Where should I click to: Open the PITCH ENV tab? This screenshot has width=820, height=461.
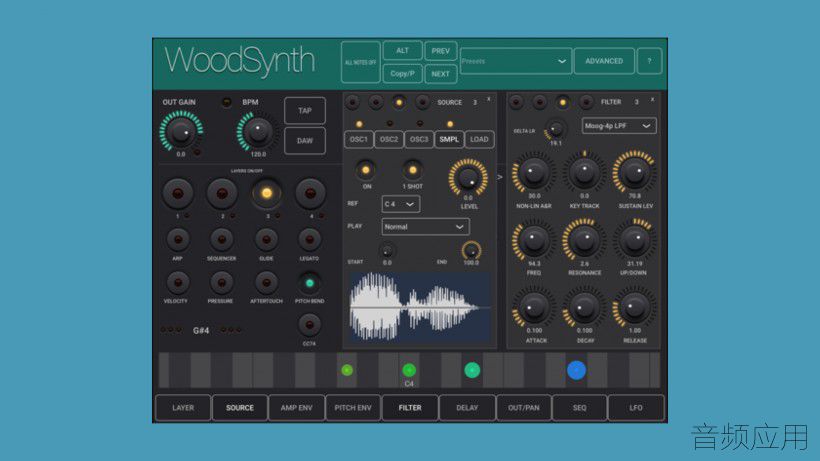pos(353,408)
